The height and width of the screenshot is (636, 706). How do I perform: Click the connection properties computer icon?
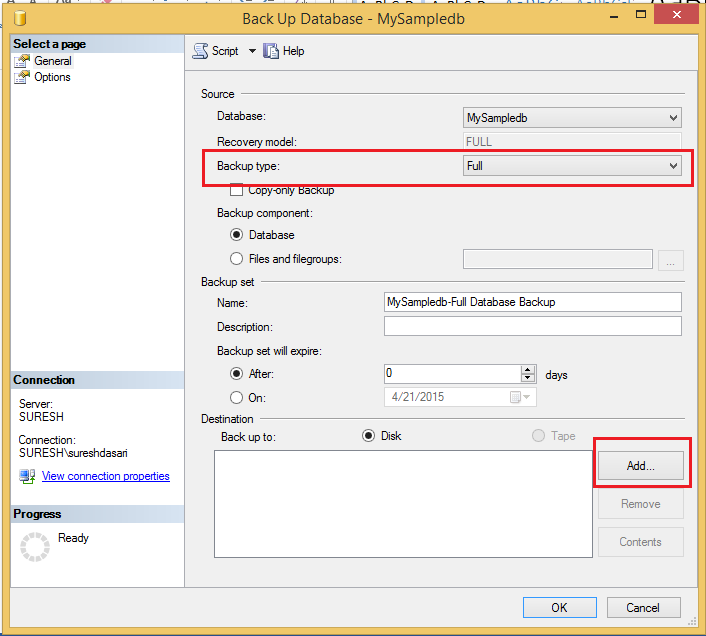[x=27, y=476]
